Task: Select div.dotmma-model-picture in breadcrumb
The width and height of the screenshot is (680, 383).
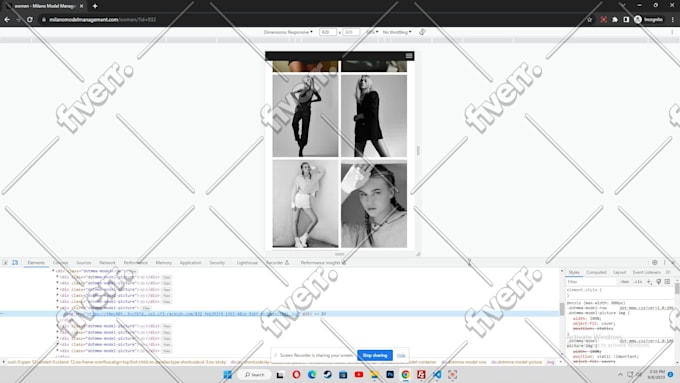Action: click(x=517, y=362)
